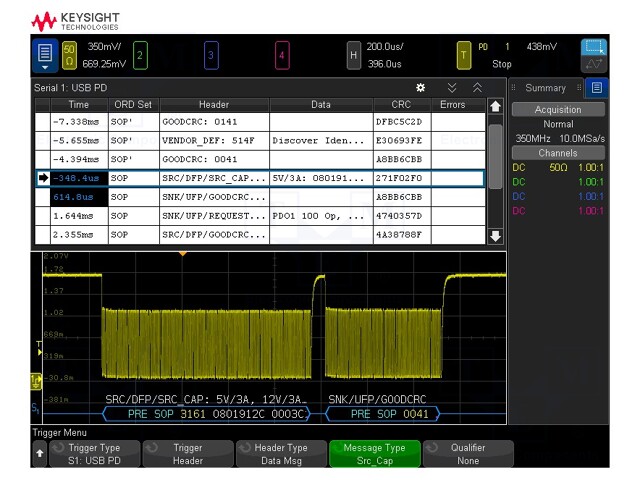Activate zoom box selection icon
The height and width of the screenshot is (480, 640).
click(594, 47)
